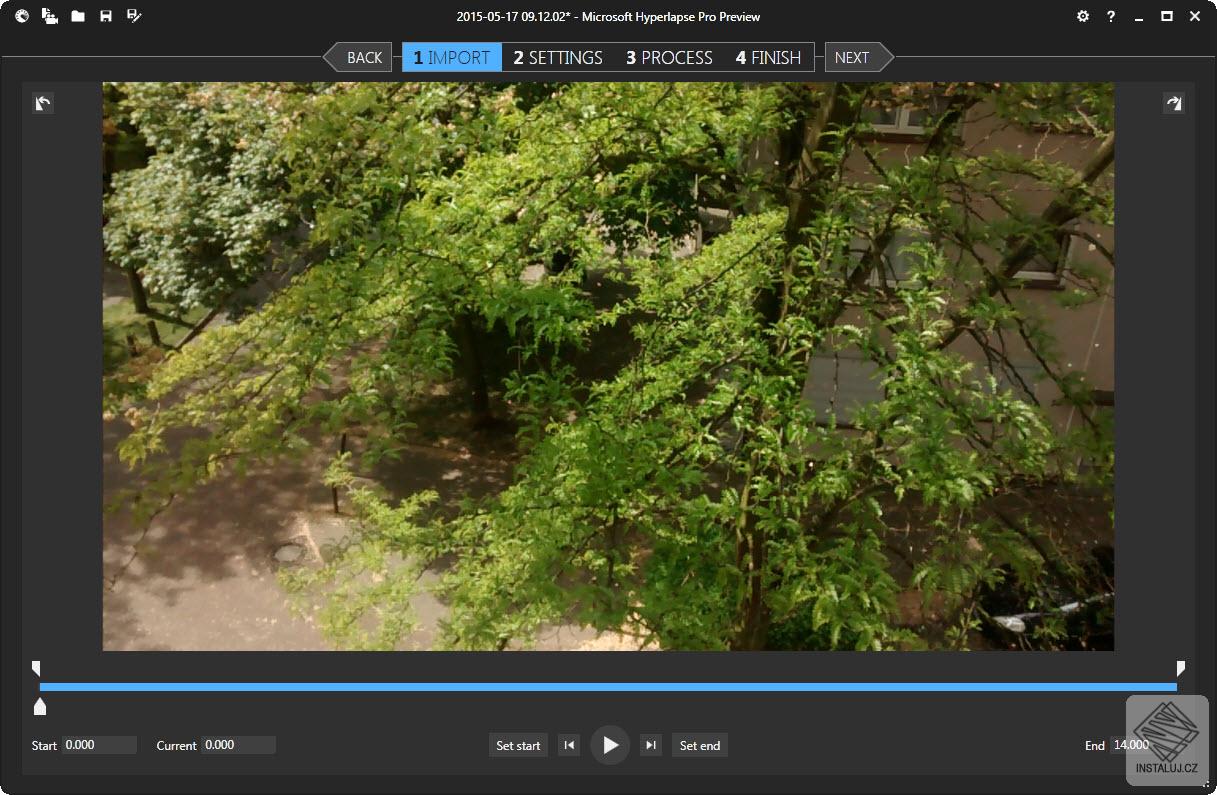Viewport: 1217px width, 795px height.
Task: Maximize the Hyperlapse window
Action: (x=1167, y=16)
